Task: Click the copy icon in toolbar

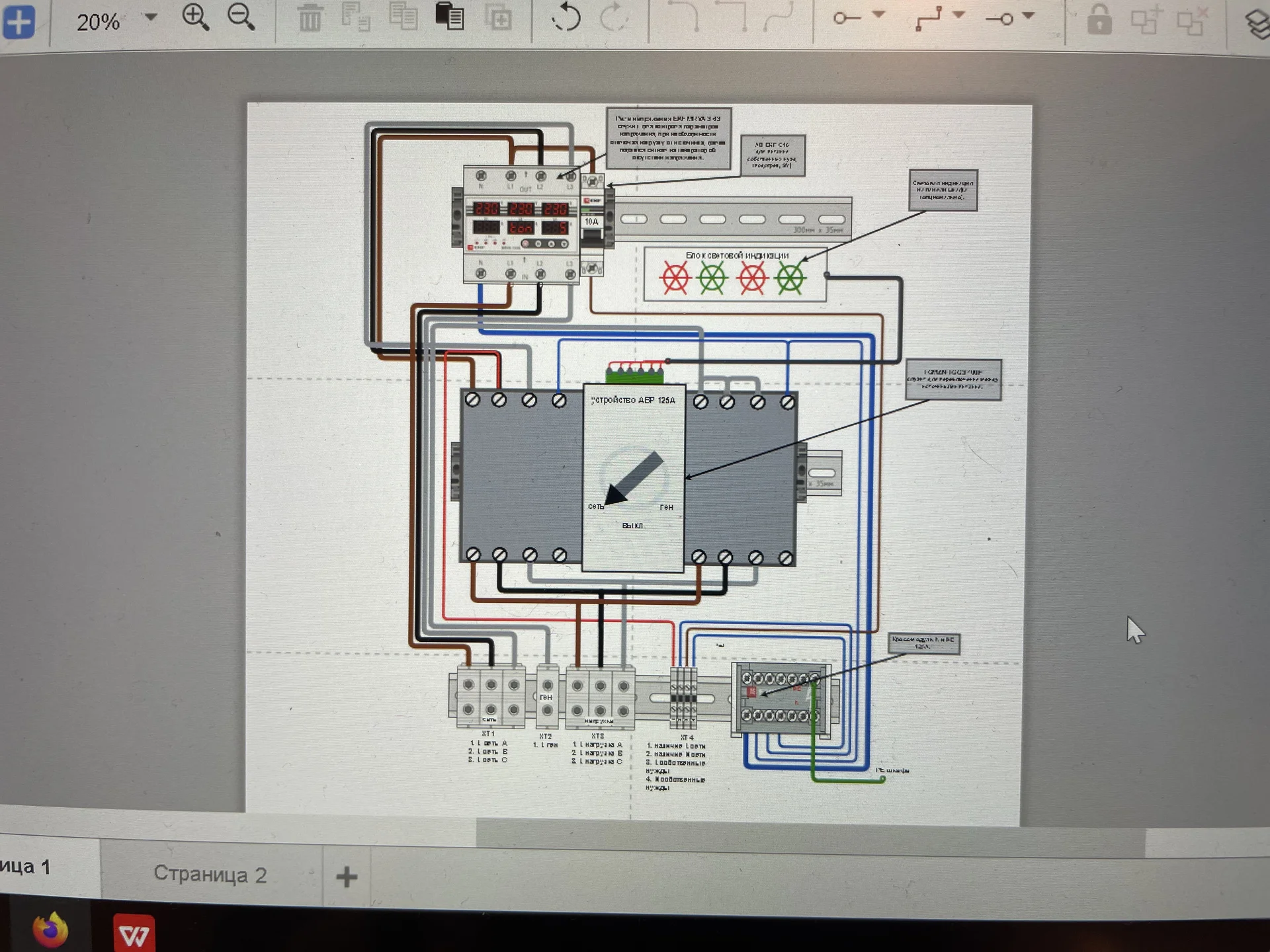Action: point(403,17)
